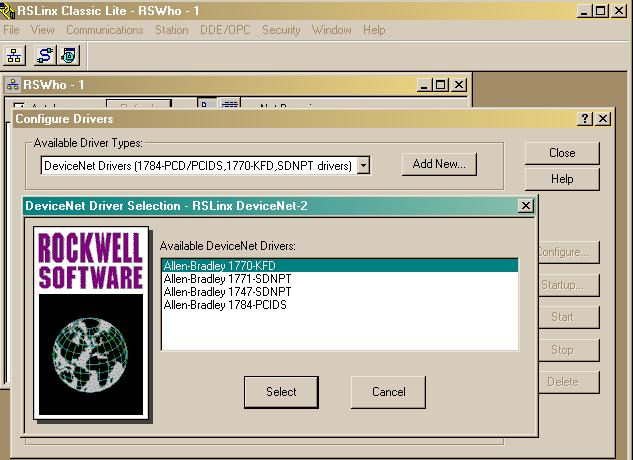
Task: Click the Configure Drivers help question mark button
Action: 585,119
